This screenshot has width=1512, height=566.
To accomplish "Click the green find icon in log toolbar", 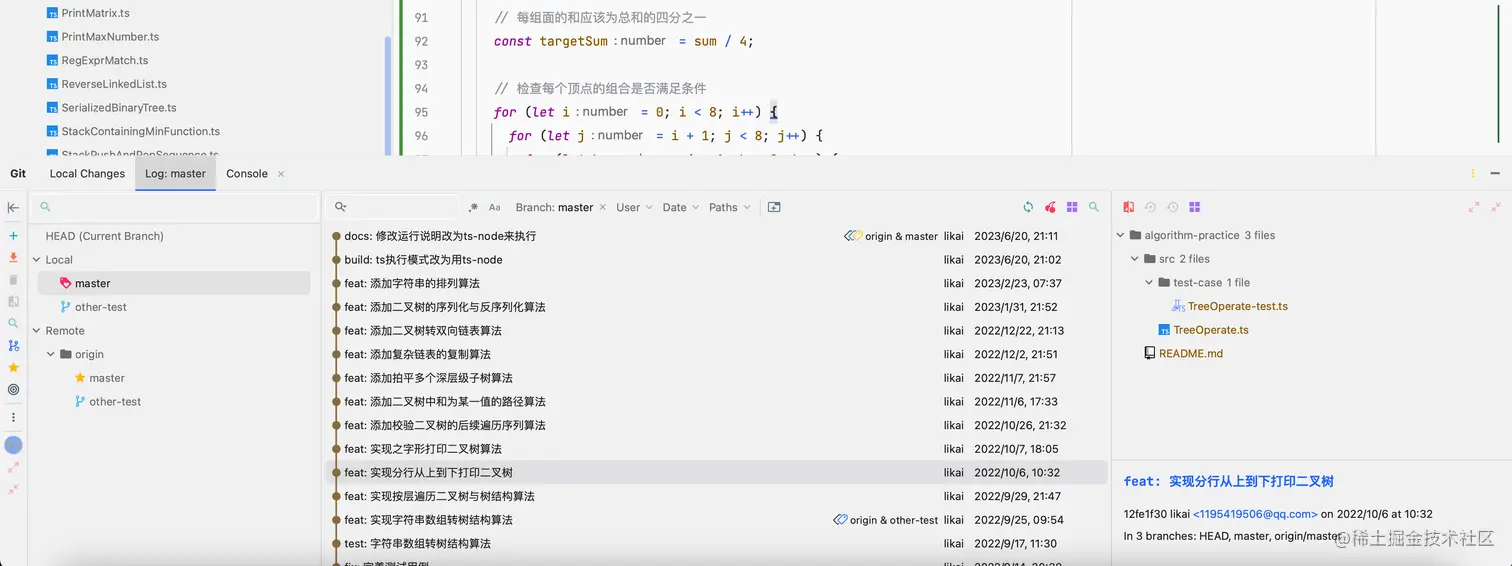I will coord(1094,207).
